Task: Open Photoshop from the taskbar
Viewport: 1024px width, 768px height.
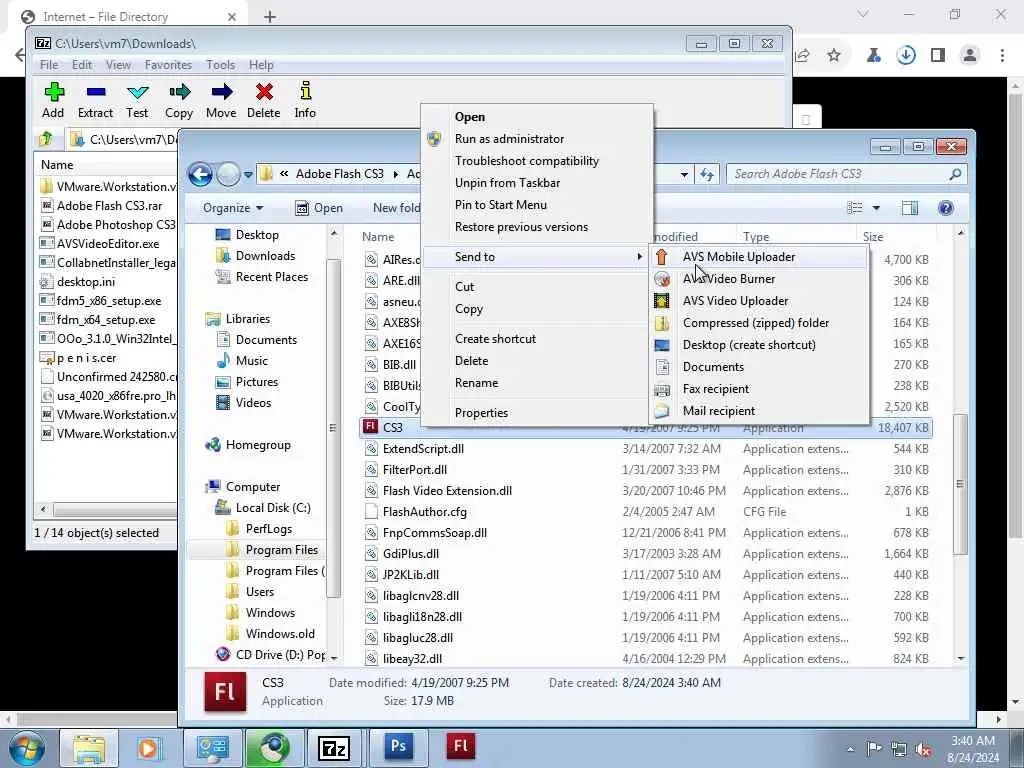Action: [x=398, y=747]
